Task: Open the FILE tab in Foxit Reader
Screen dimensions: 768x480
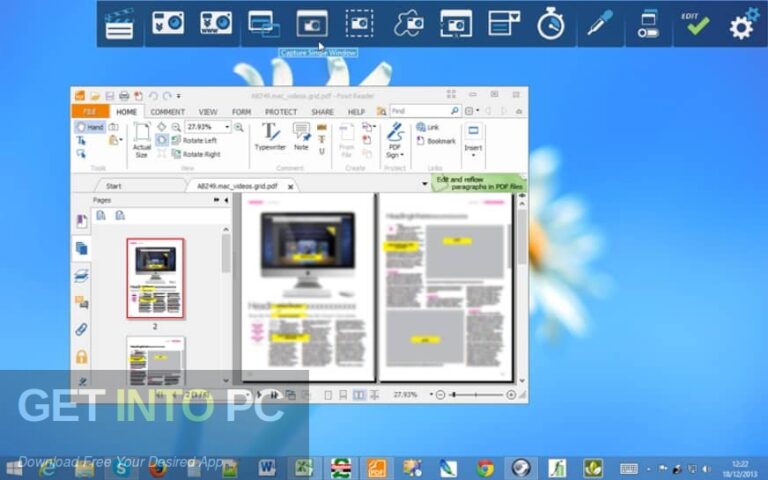Action: coord(90,111)
